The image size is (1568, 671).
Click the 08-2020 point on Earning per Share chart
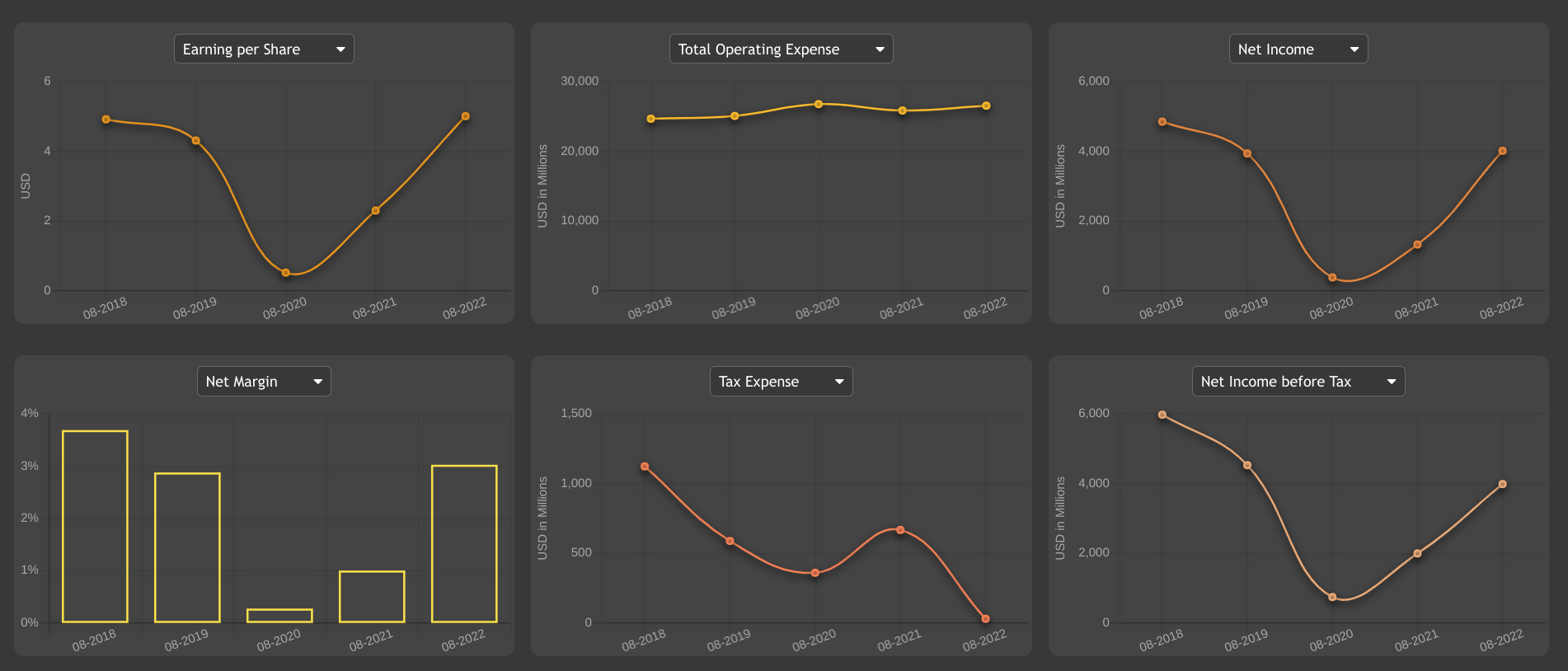coord(286,273)
